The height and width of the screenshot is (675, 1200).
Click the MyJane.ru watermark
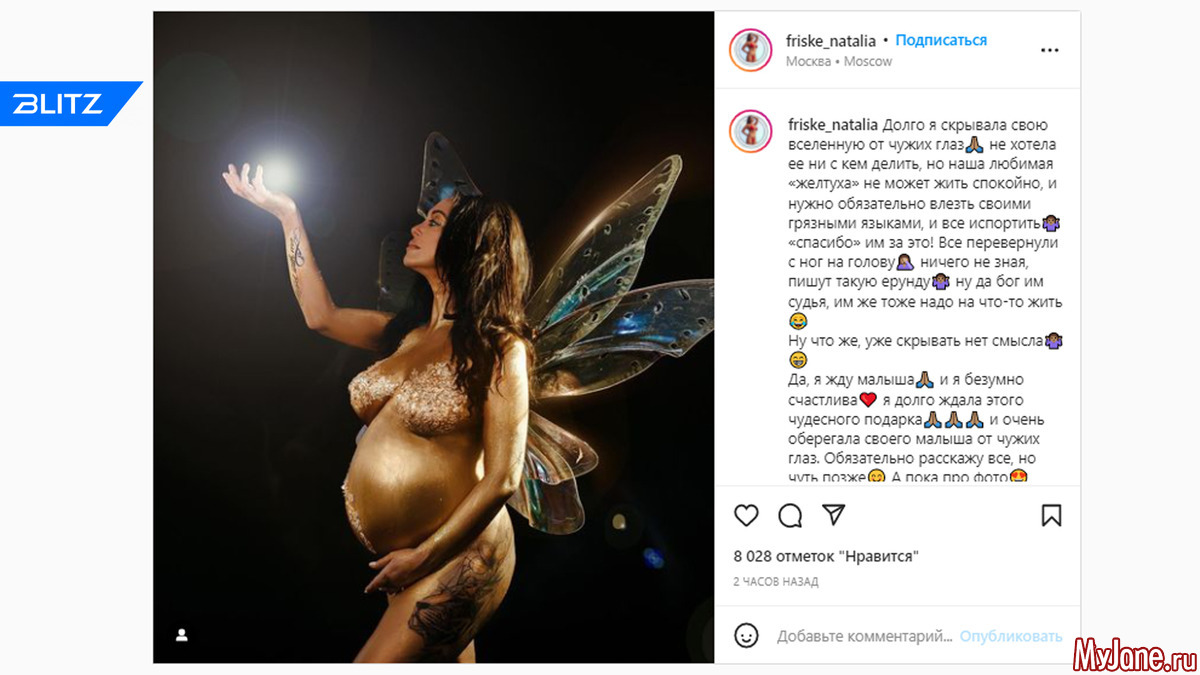tap(1134, 654)
